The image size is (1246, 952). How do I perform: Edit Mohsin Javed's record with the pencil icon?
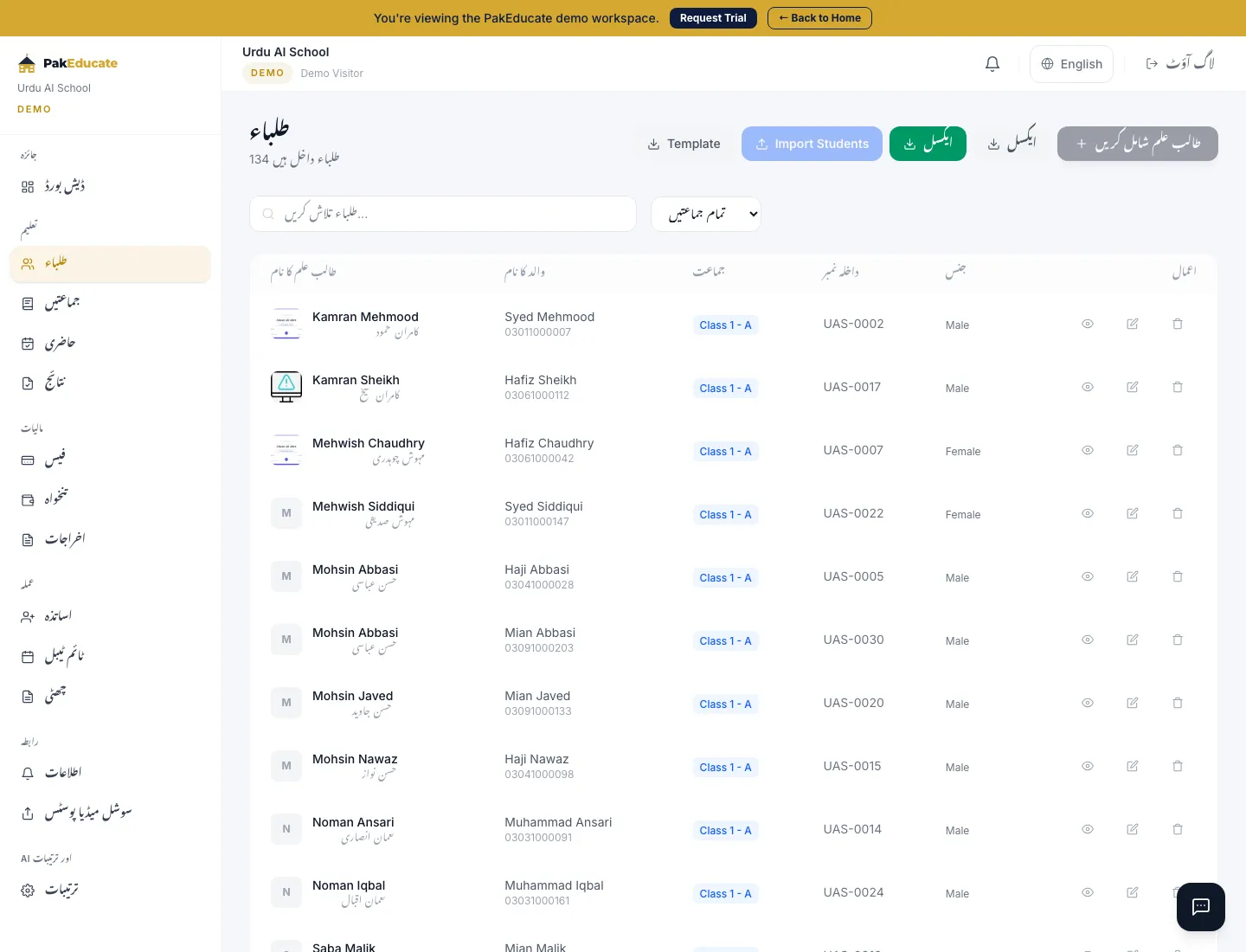pos(1132,703)
